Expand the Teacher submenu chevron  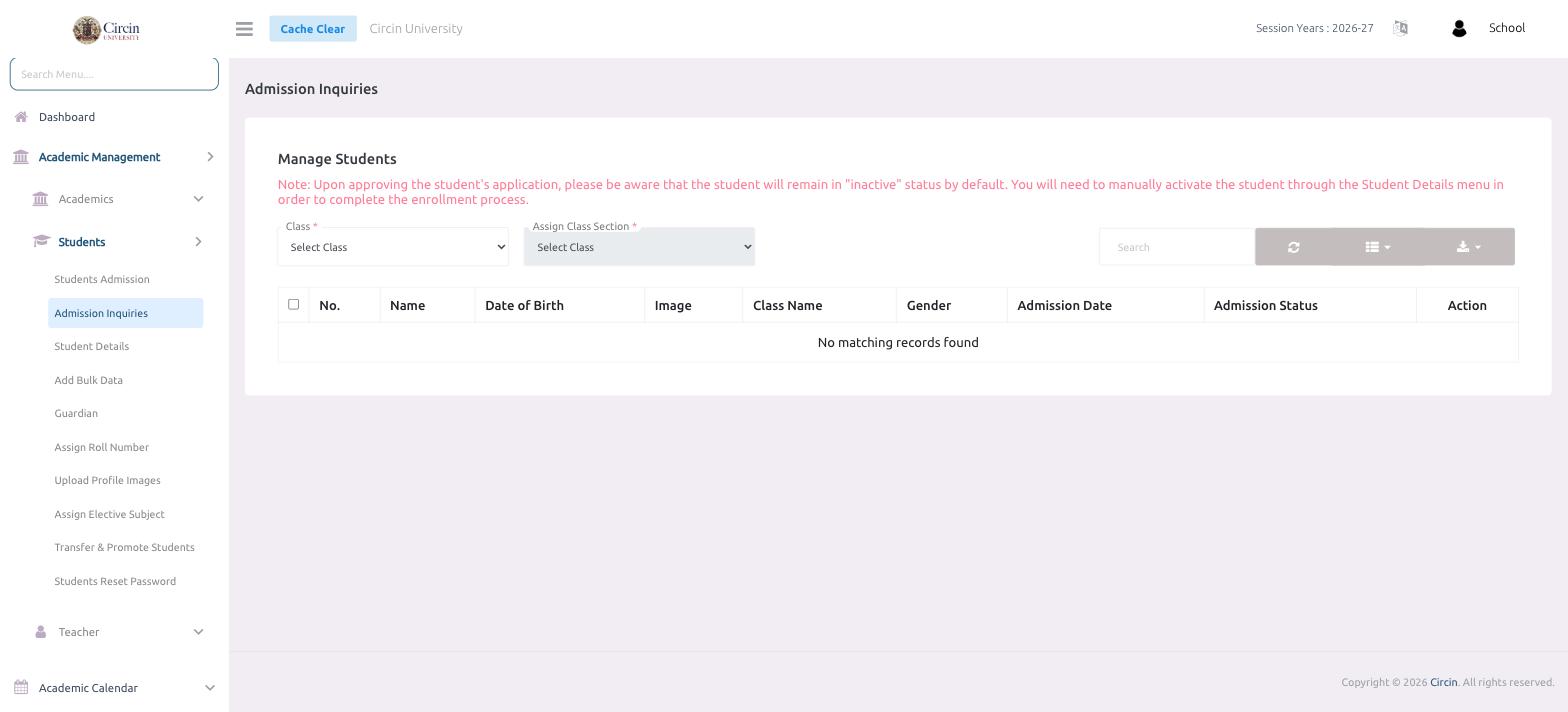point(198,632)
